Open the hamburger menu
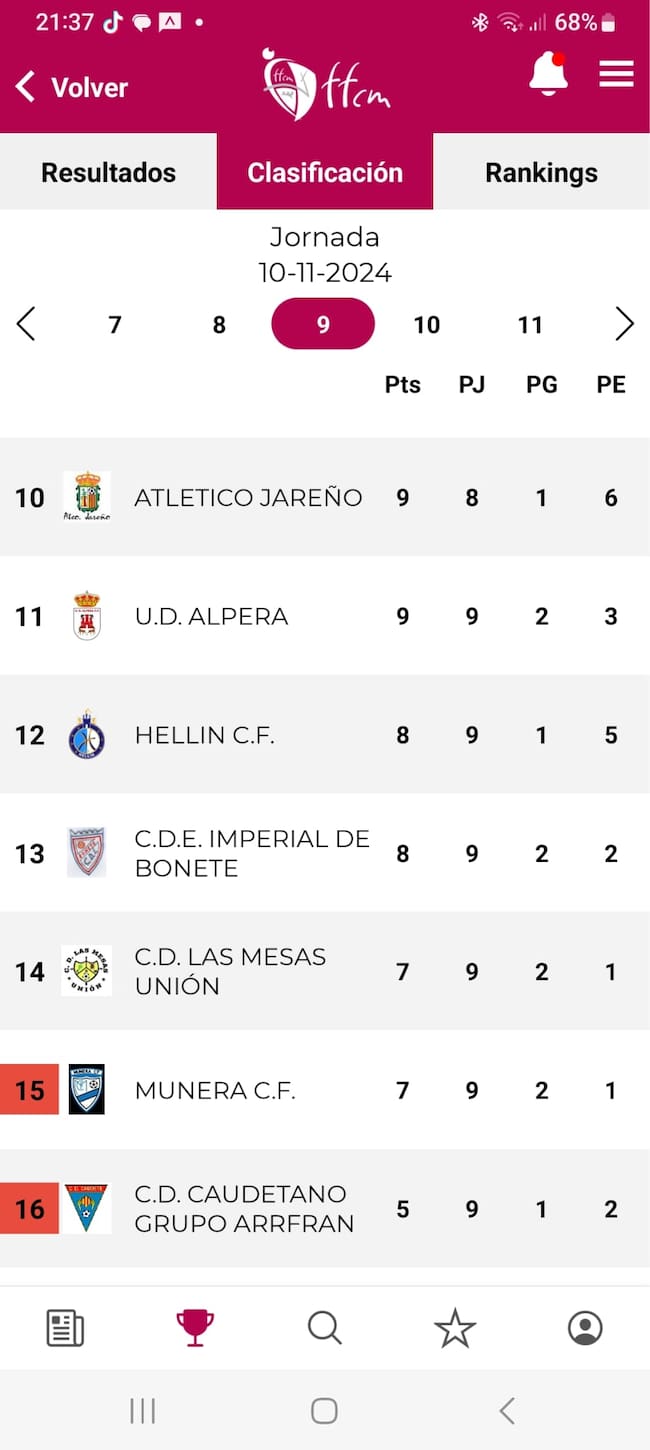Screen dimensions: 650x1450 tap(616, 75)
